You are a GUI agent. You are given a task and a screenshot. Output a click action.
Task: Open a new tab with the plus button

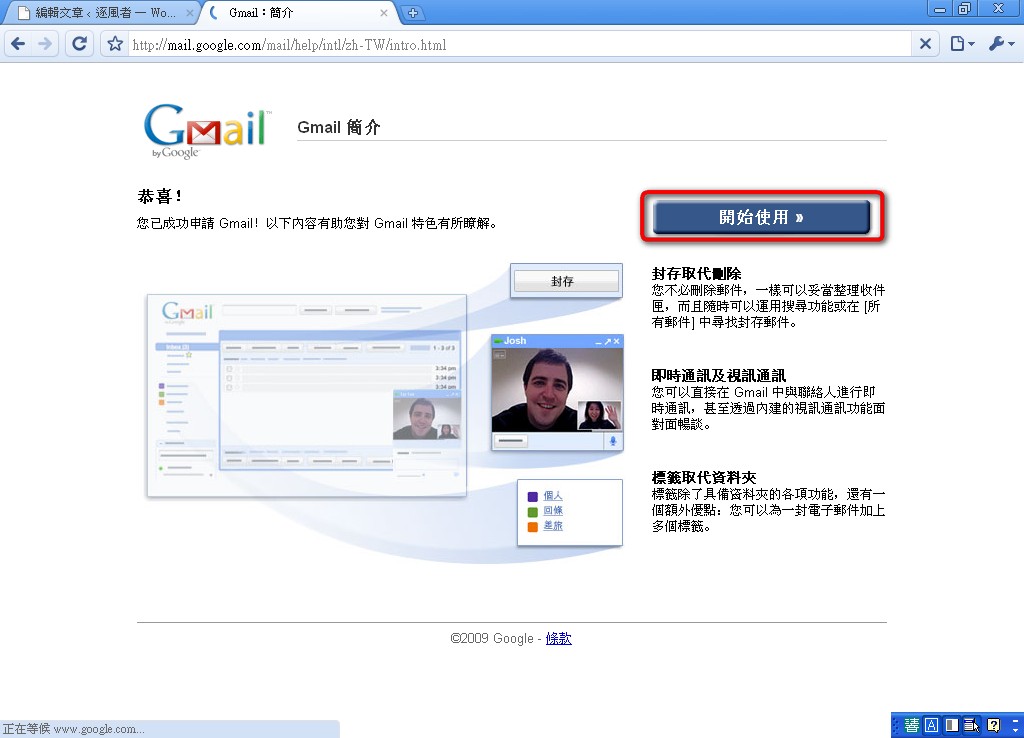coord(413,12)
